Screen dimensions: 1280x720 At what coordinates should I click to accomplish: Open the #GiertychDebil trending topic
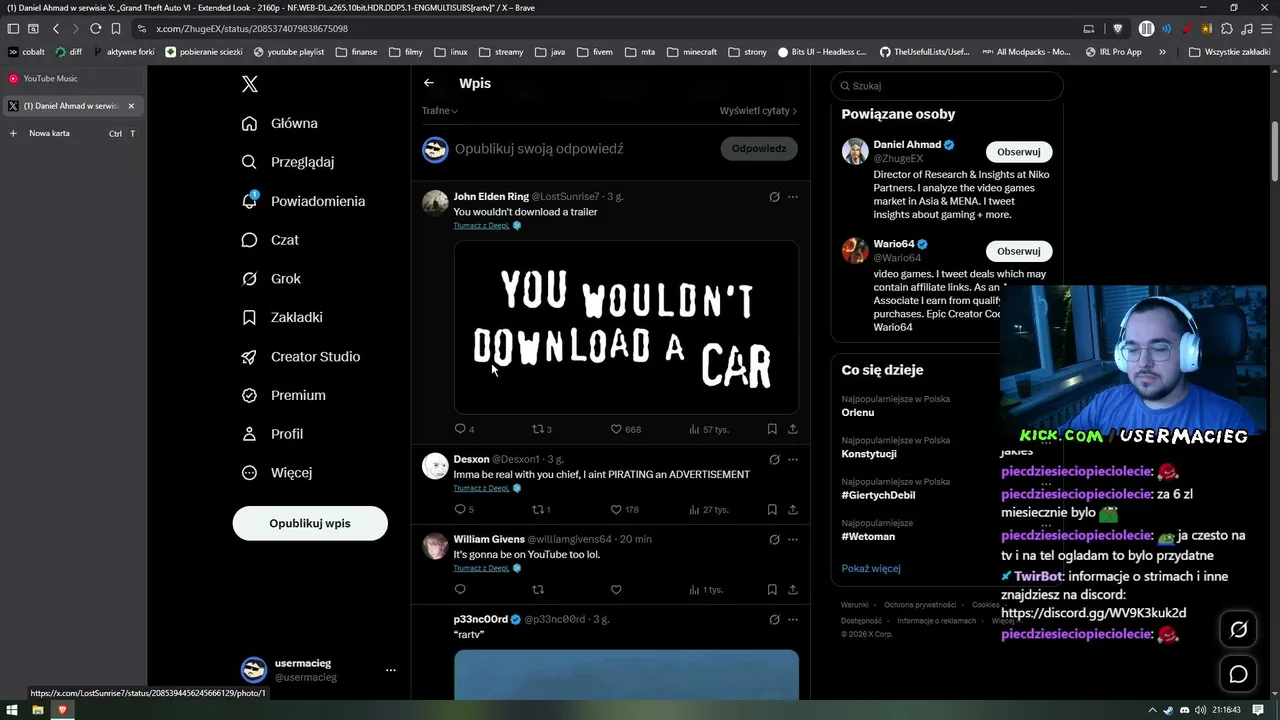878,495
